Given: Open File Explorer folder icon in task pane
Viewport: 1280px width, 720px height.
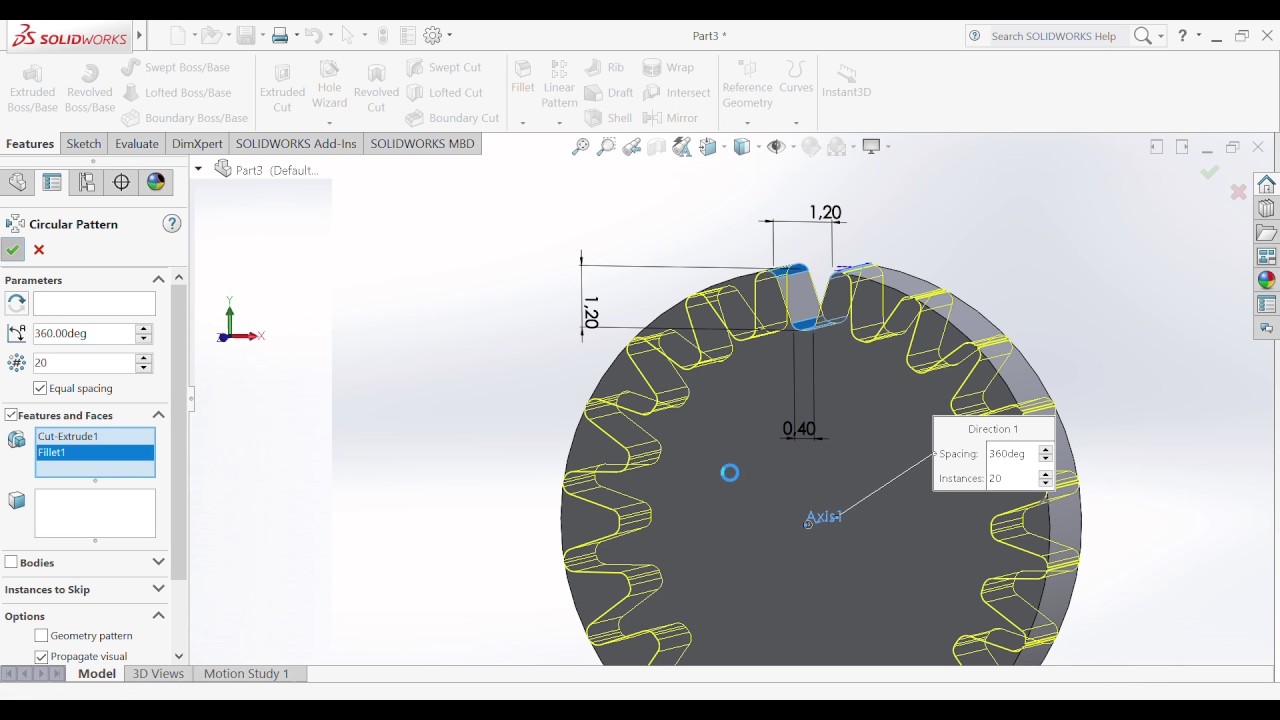Looking at the screenshot, I should tap(1267, 233).
